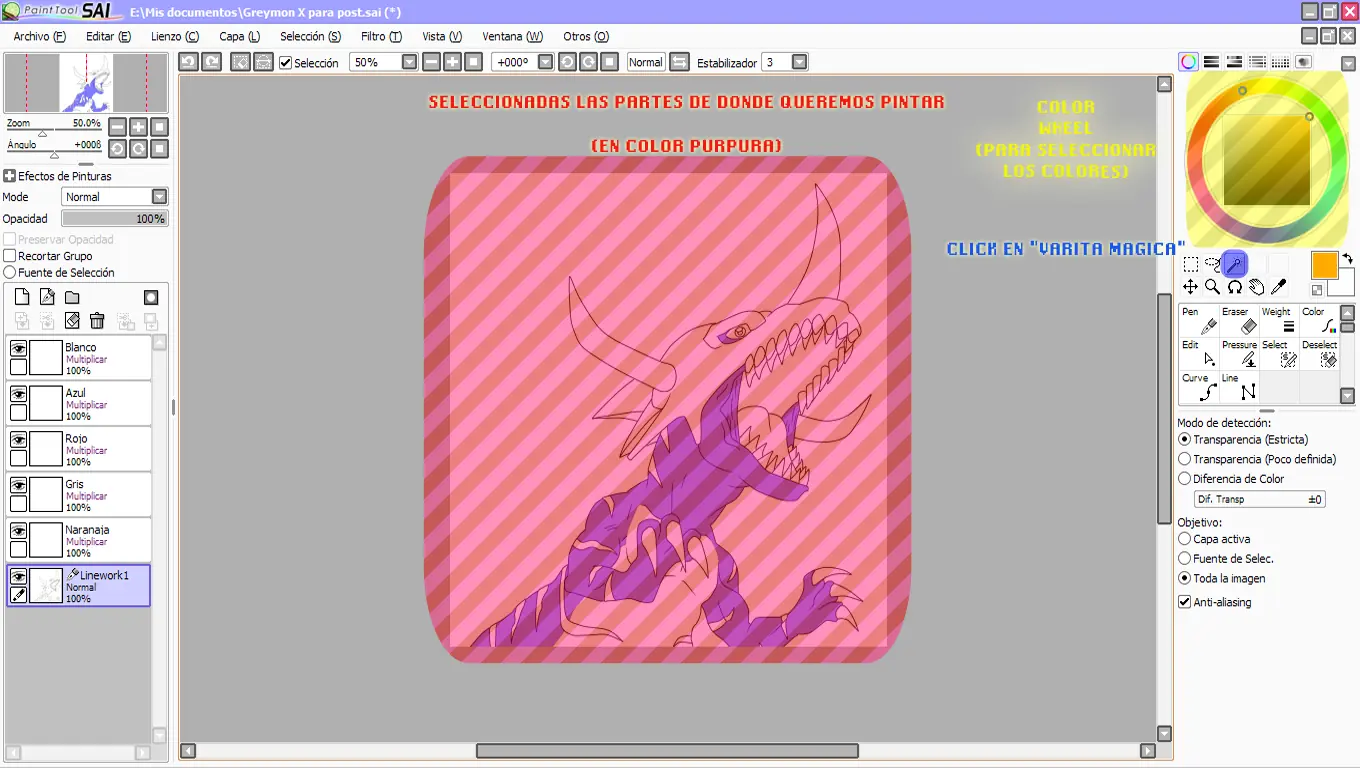The width and height of the screenshot is (1360, 768).
Task: Pick a shade in color wheel square
Action: (1266, 160)
